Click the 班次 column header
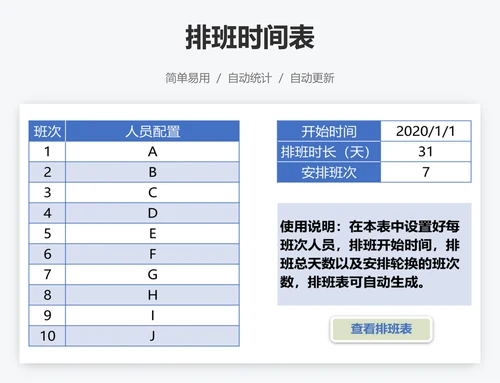Viewport: 500px width, 383px height. (47, 131)
